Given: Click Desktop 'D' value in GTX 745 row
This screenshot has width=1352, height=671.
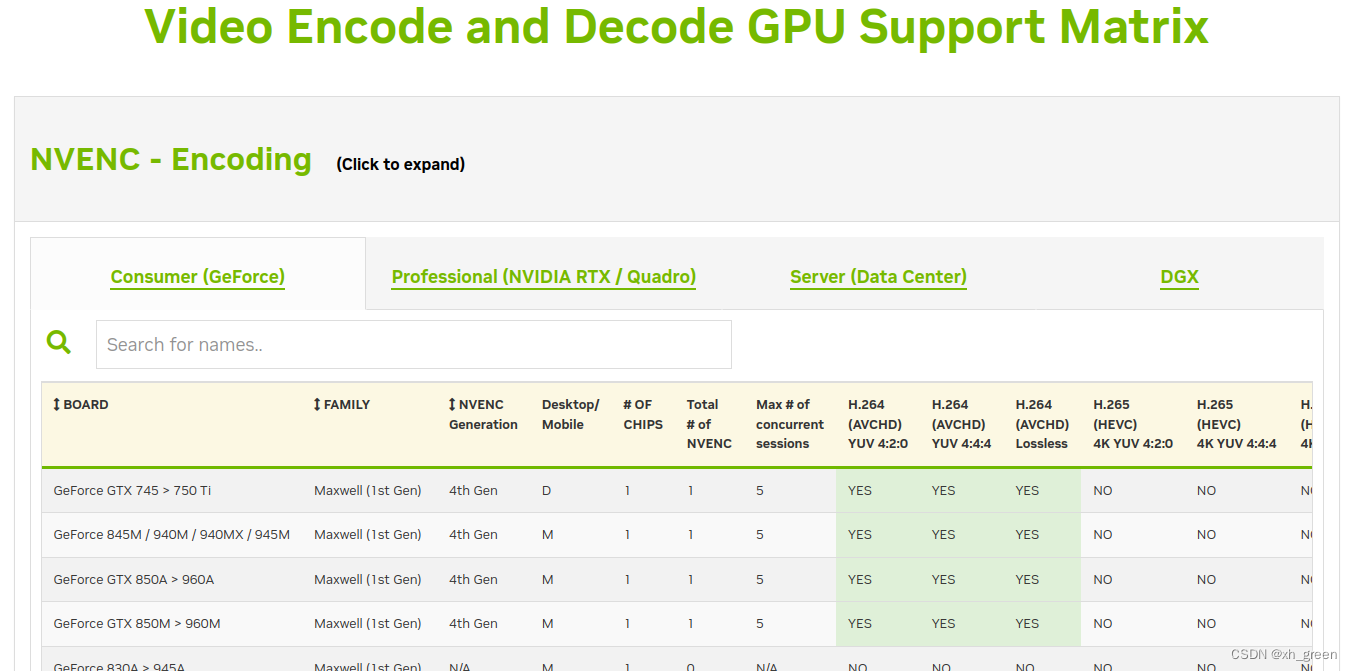Looking at the screenshot, I should coord(546,491).
